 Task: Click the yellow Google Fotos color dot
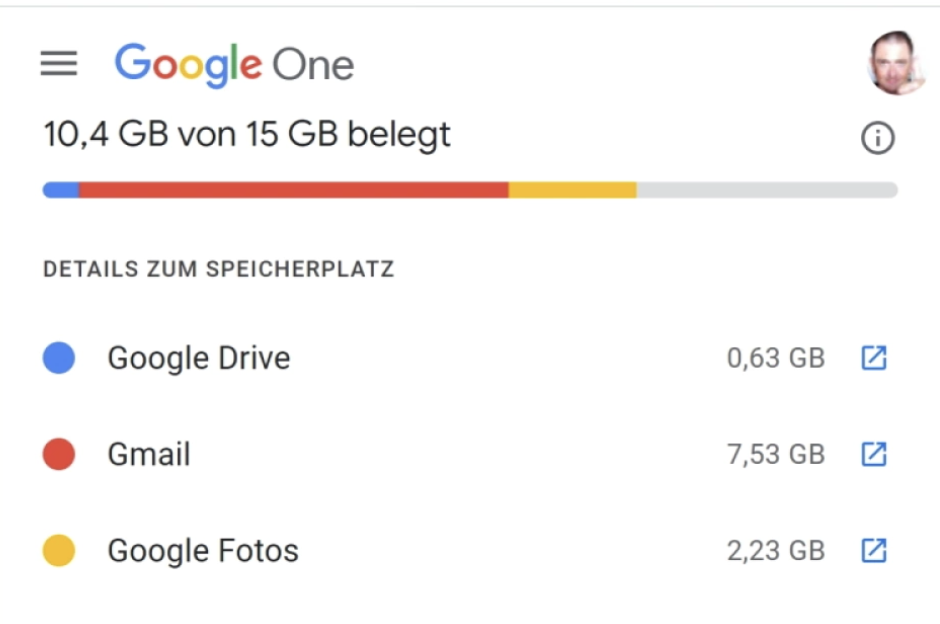59,551
